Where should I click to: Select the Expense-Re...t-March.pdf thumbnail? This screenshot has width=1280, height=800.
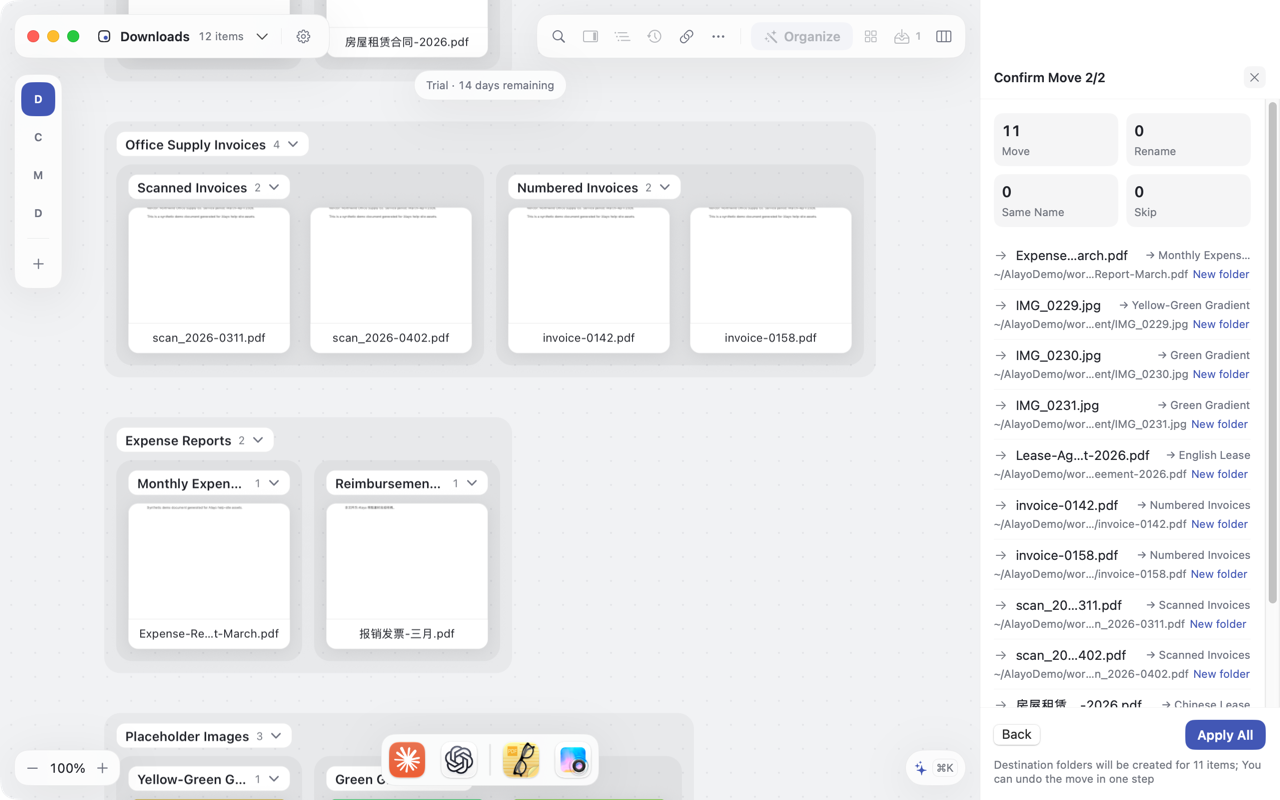(209, 576)
